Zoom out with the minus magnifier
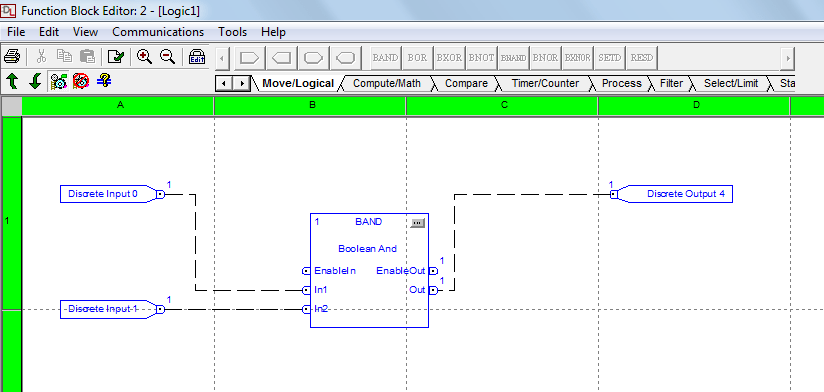The height and width of the screenshot is (392, 824). [168, 57]
